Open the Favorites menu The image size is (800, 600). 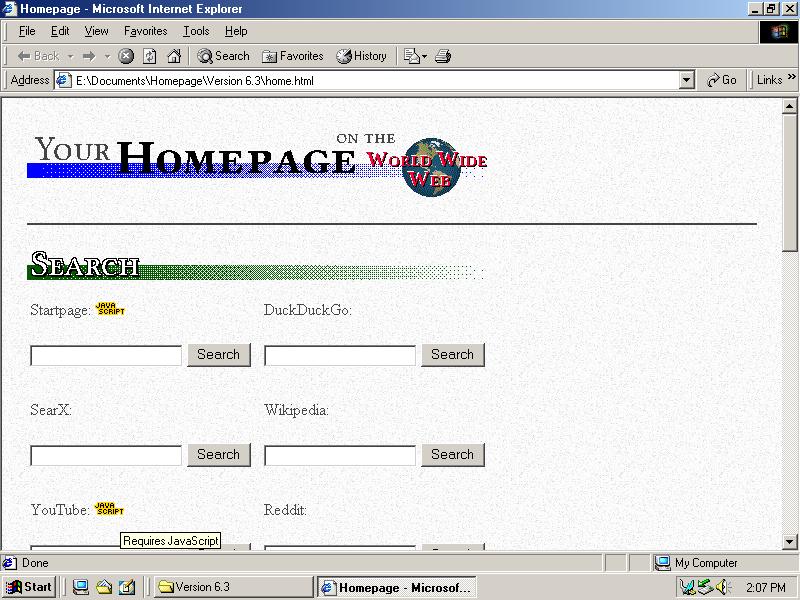click(x=145, y=31)
